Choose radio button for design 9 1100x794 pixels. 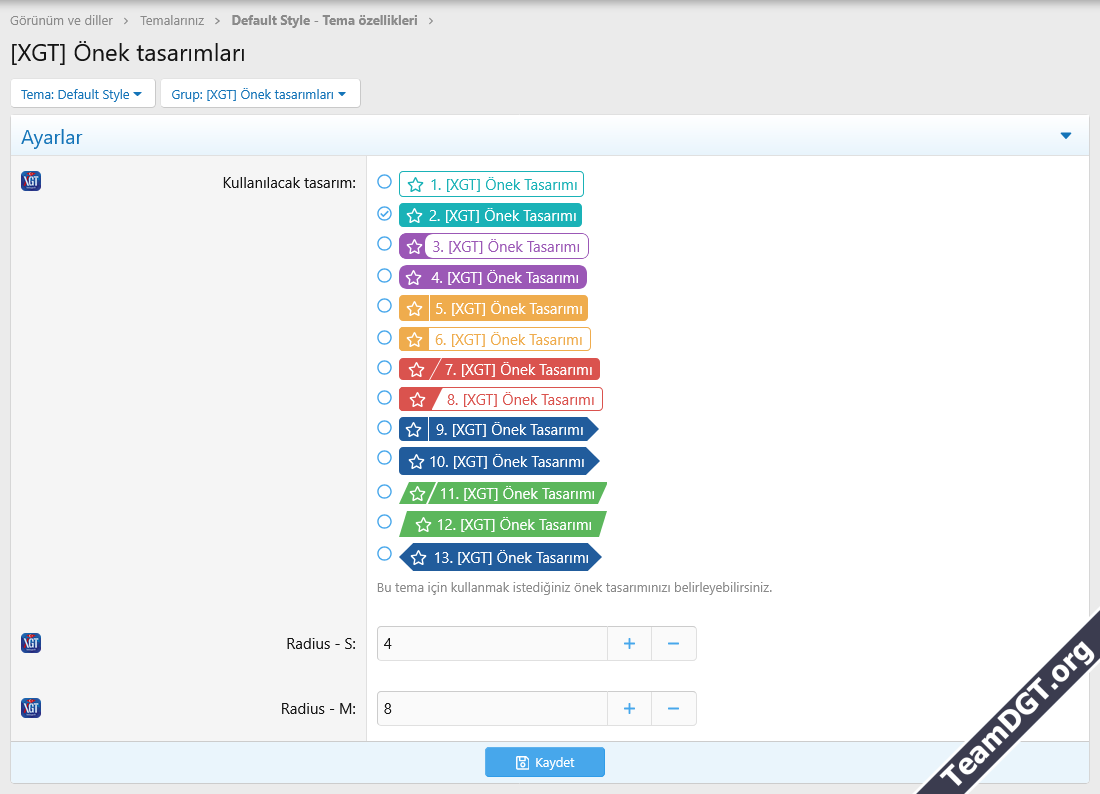point(385,427)
